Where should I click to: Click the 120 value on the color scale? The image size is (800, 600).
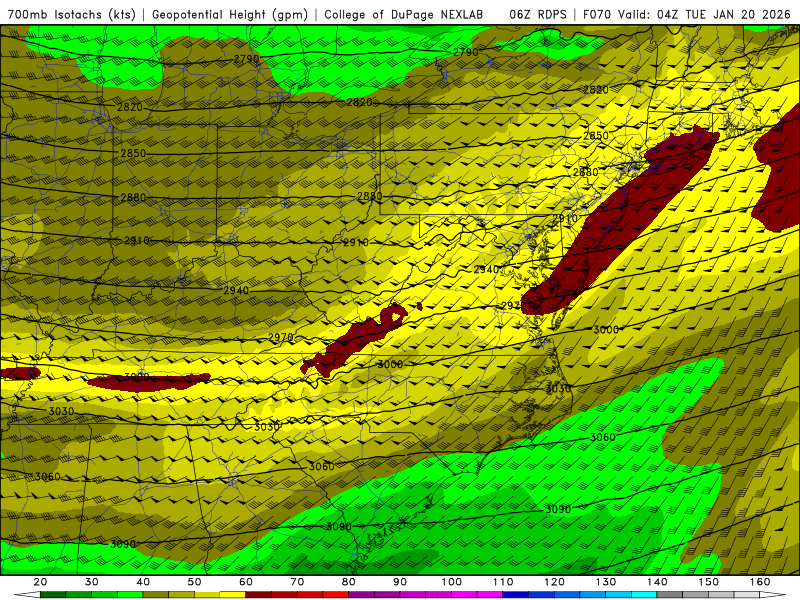pos(554,582)
